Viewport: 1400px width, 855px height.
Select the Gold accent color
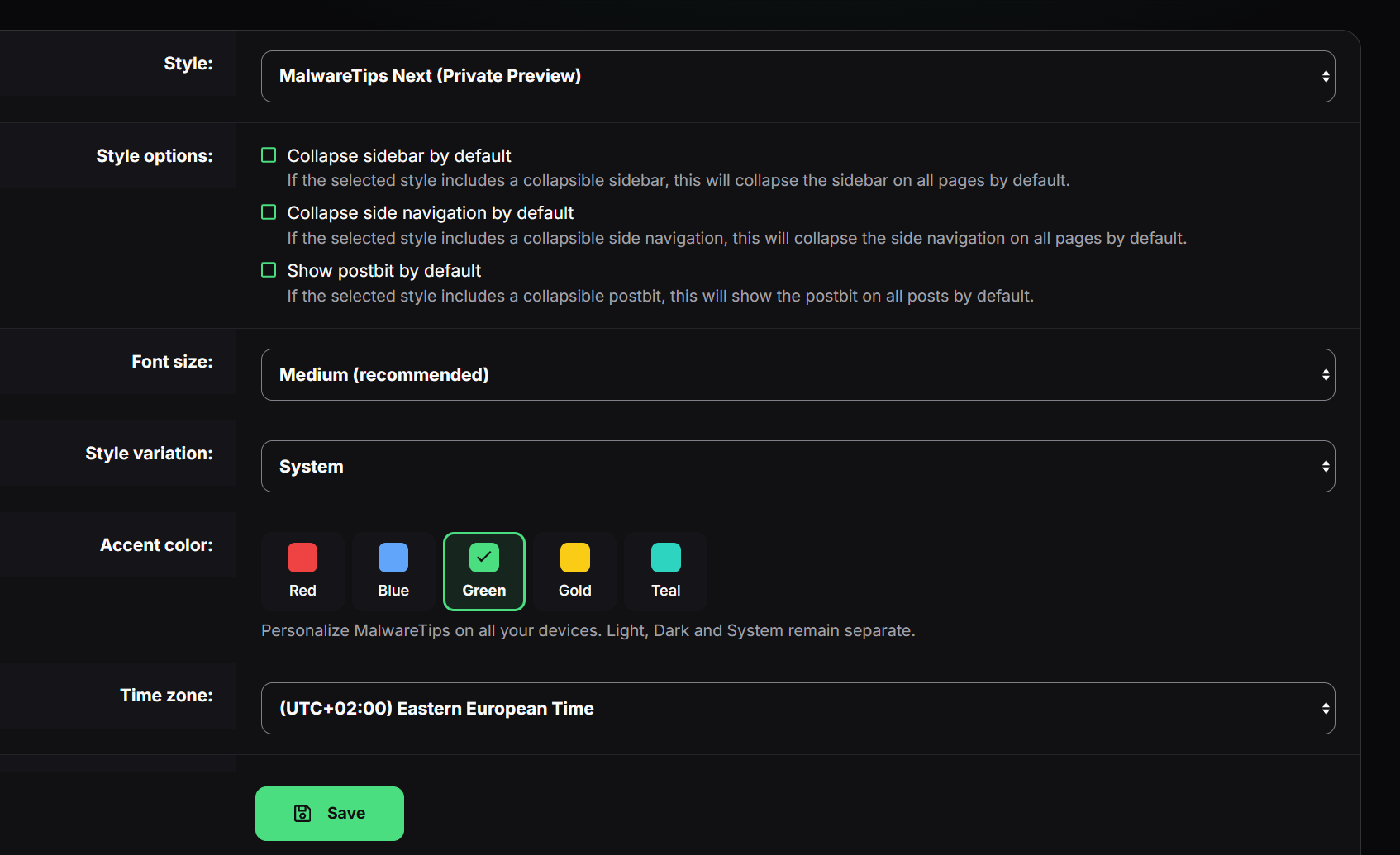[x=575, y=572]
